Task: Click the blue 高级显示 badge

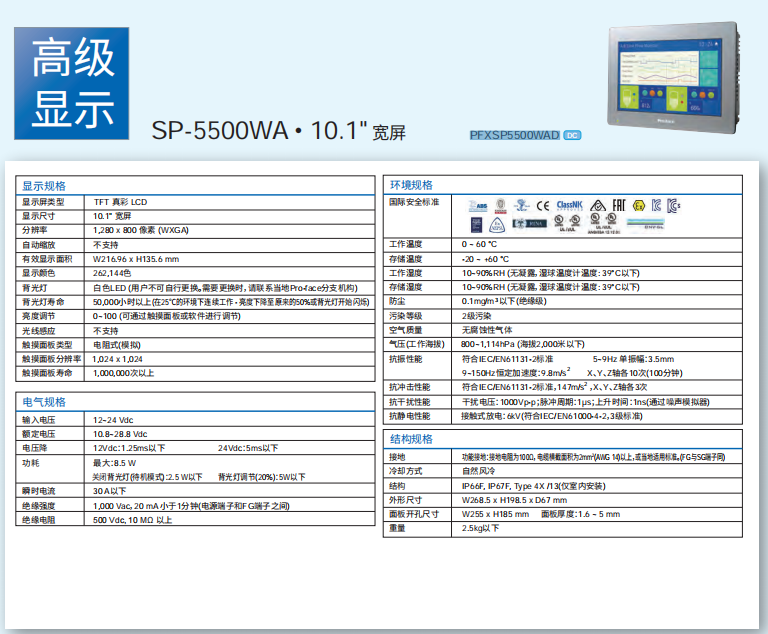Action: pos(72,83)
